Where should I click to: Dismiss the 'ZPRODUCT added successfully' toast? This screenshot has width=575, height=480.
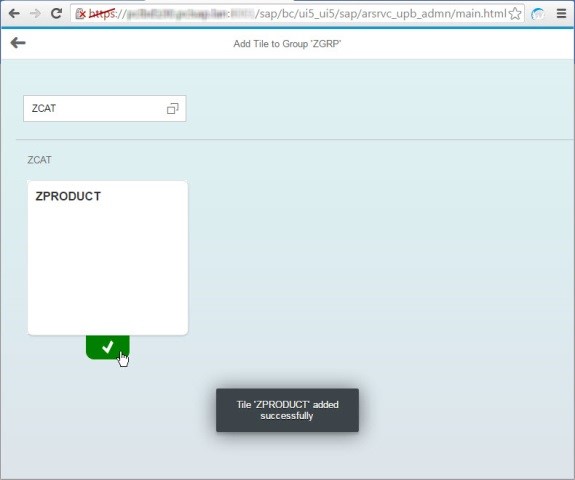287,410
